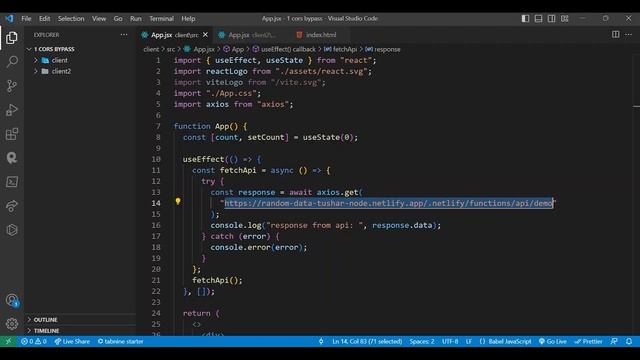
Task: Click the remote window icon in status bar
Action: point(8,341)
